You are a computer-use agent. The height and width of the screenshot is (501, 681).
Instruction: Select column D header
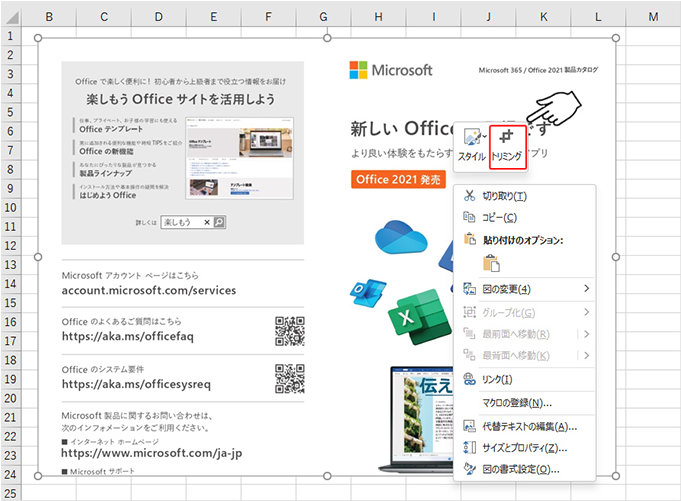159,17
